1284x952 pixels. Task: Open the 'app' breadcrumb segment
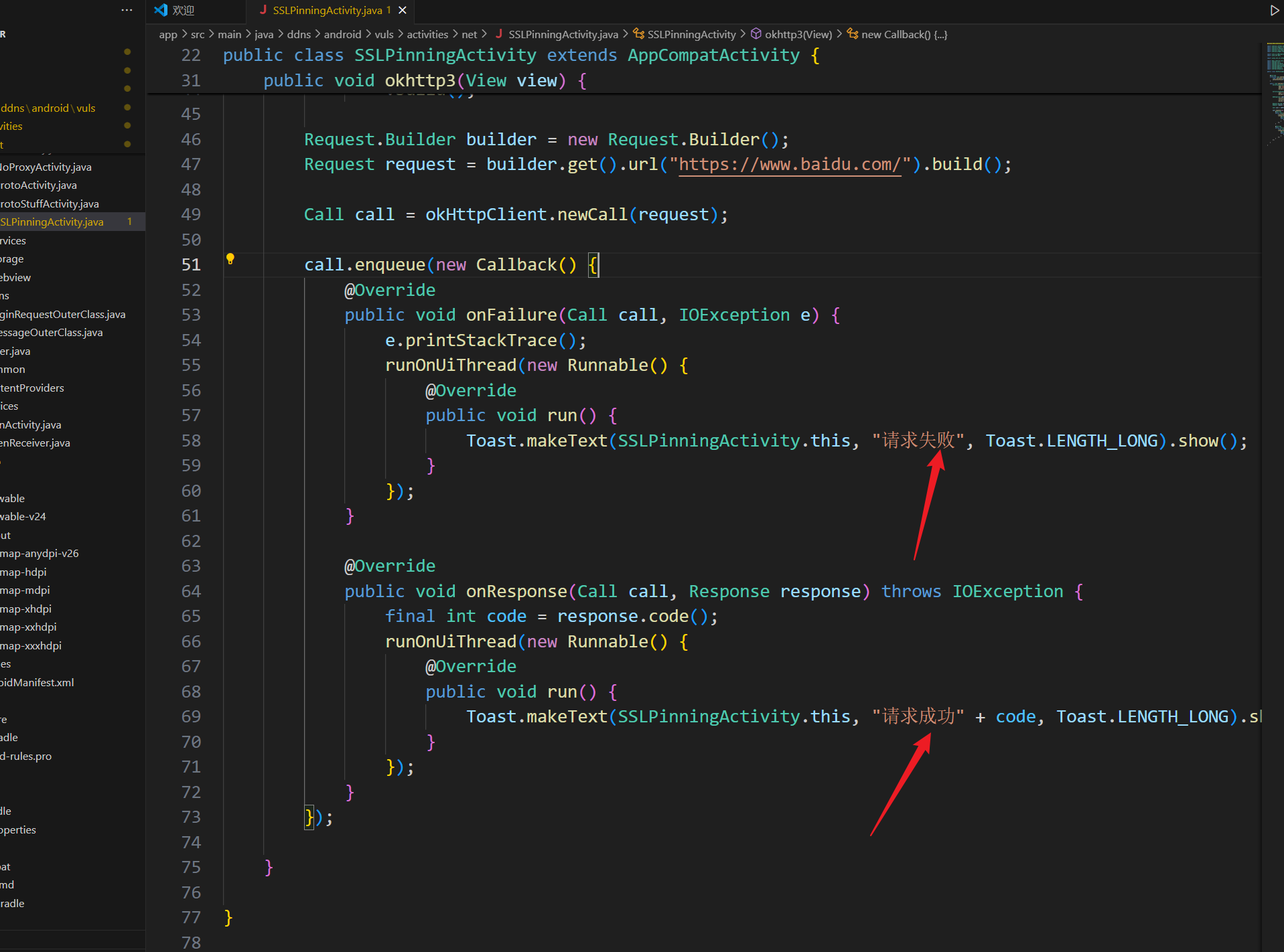point(168,34)
